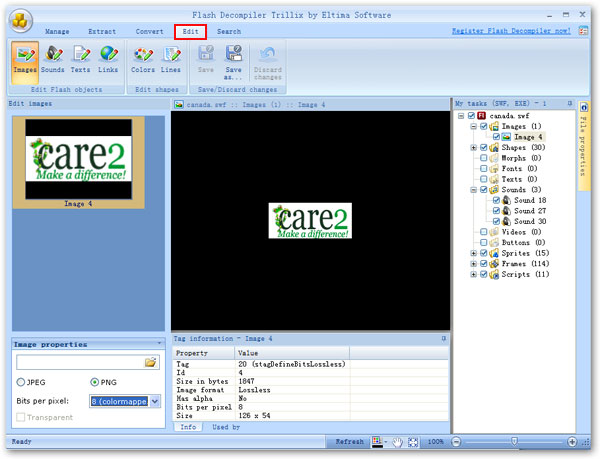Click the Property column header
The image size is (600, 459).
click(x=204, y=353)
